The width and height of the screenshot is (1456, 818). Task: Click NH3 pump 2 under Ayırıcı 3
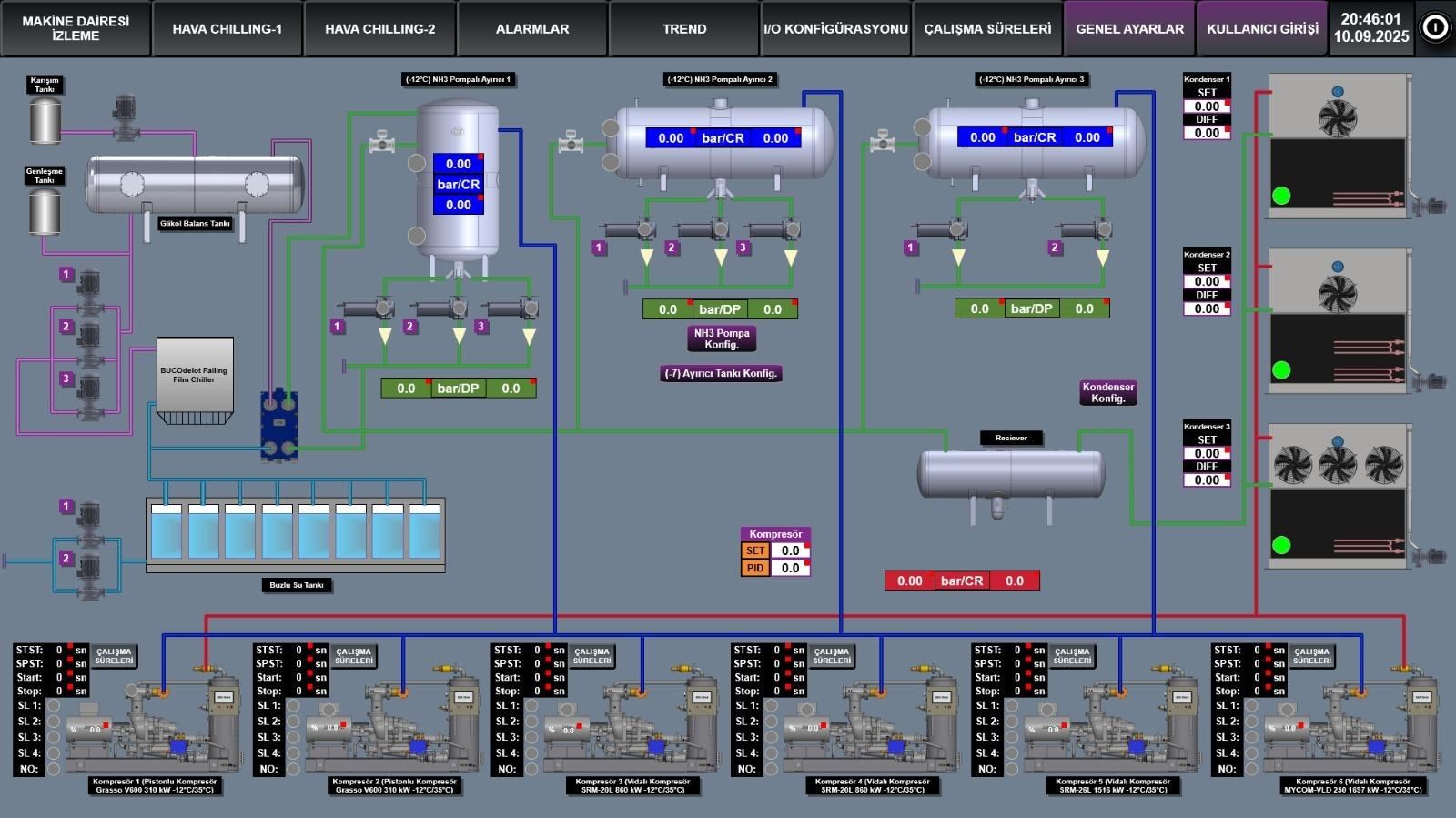(x=1086, y=230)
